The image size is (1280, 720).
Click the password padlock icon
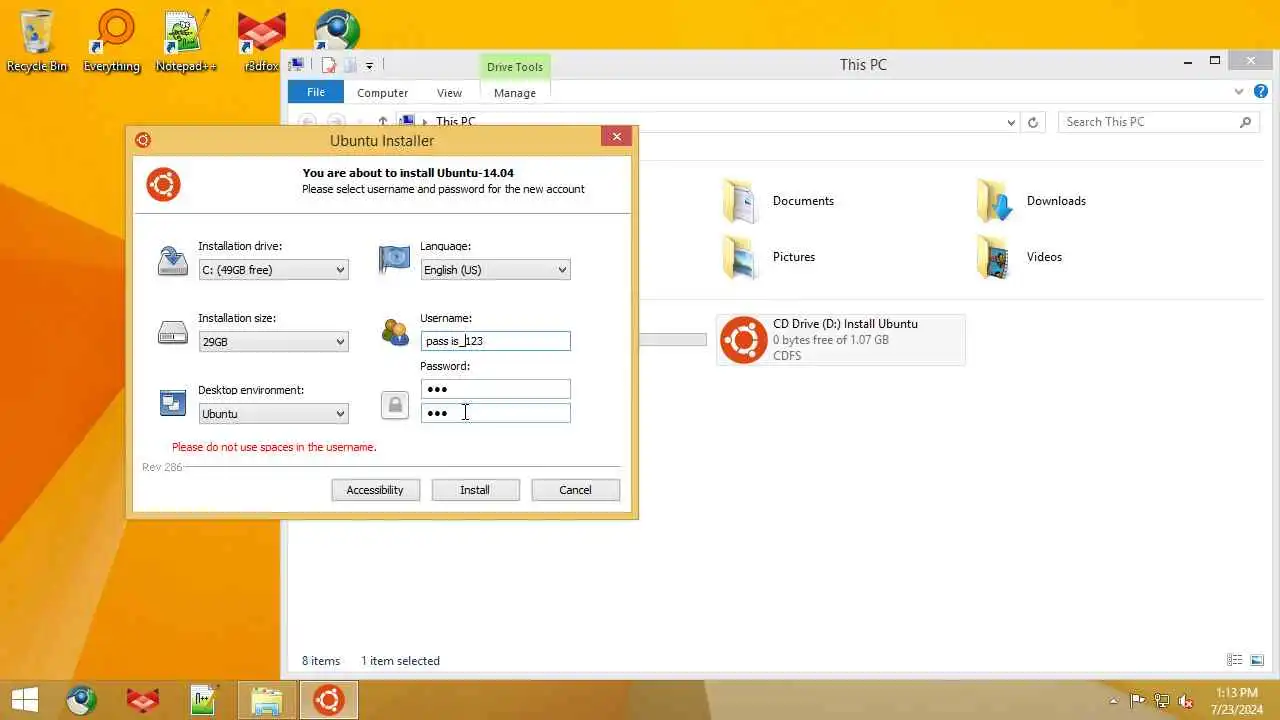[395, 405]
